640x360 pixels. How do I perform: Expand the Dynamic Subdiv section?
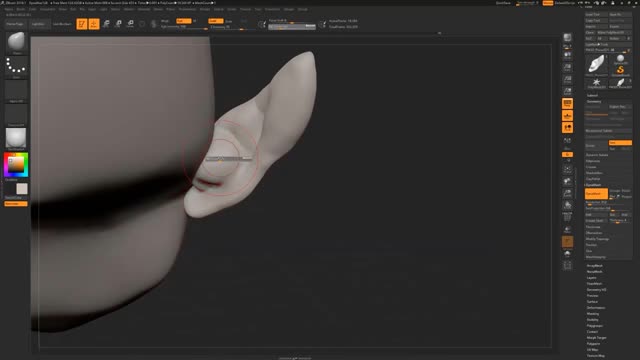597,155
